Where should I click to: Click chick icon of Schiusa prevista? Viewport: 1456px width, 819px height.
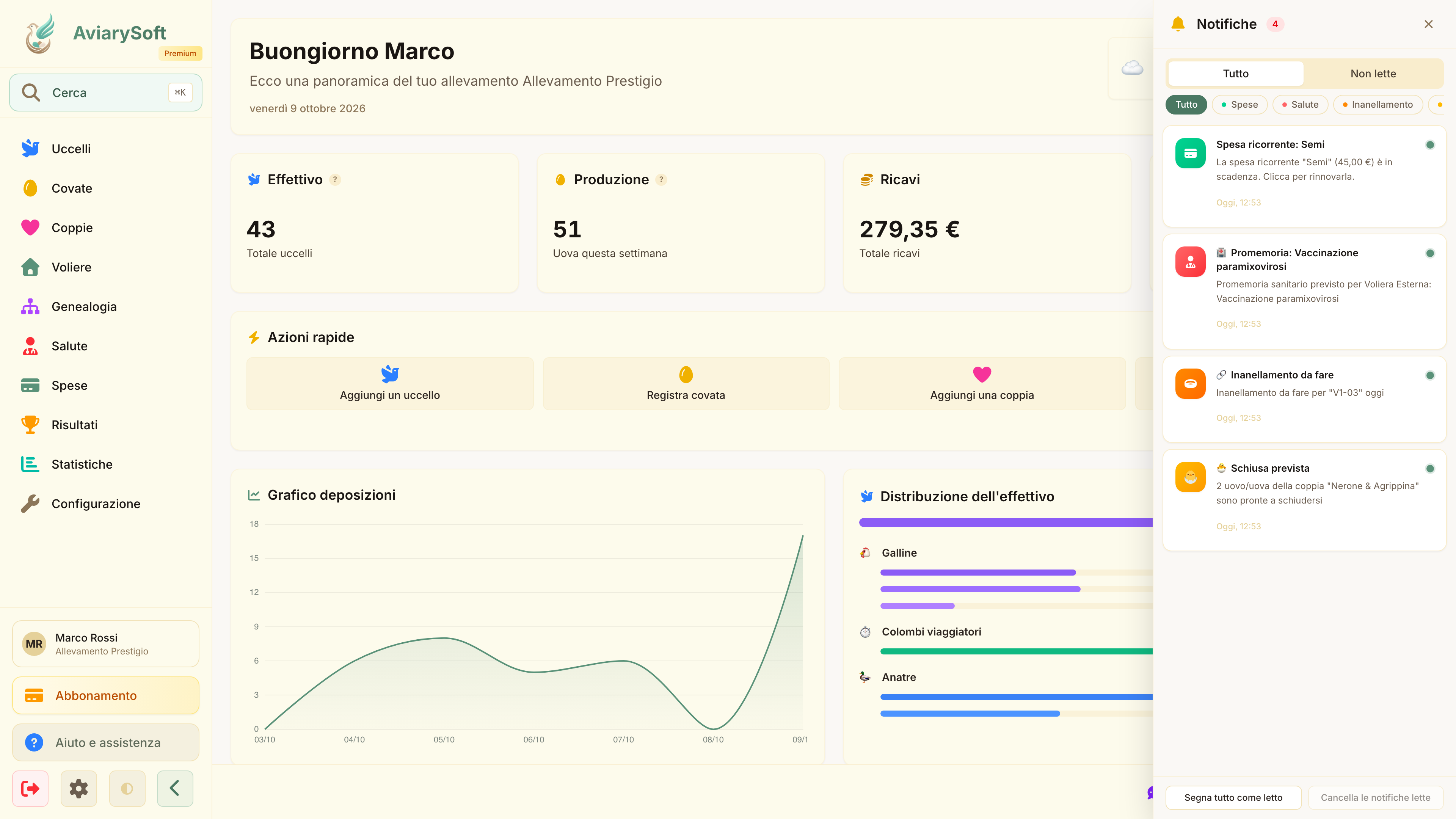click(x=1190, y=477)
